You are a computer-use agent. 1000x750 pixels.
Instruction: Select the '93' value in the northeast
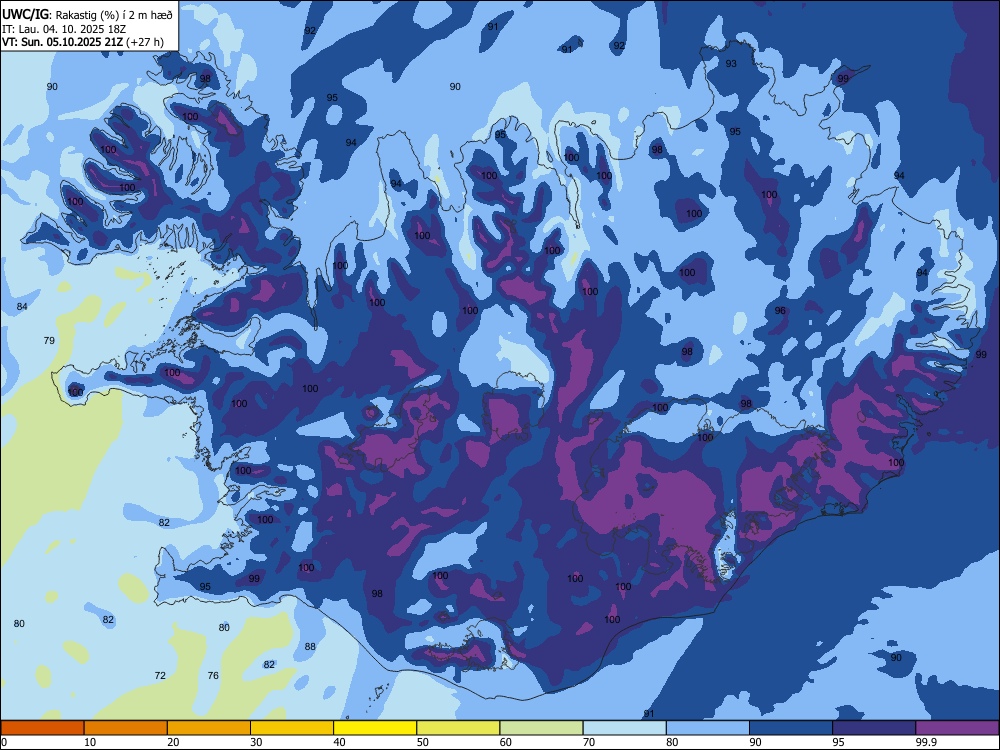[x=731, y=64]
